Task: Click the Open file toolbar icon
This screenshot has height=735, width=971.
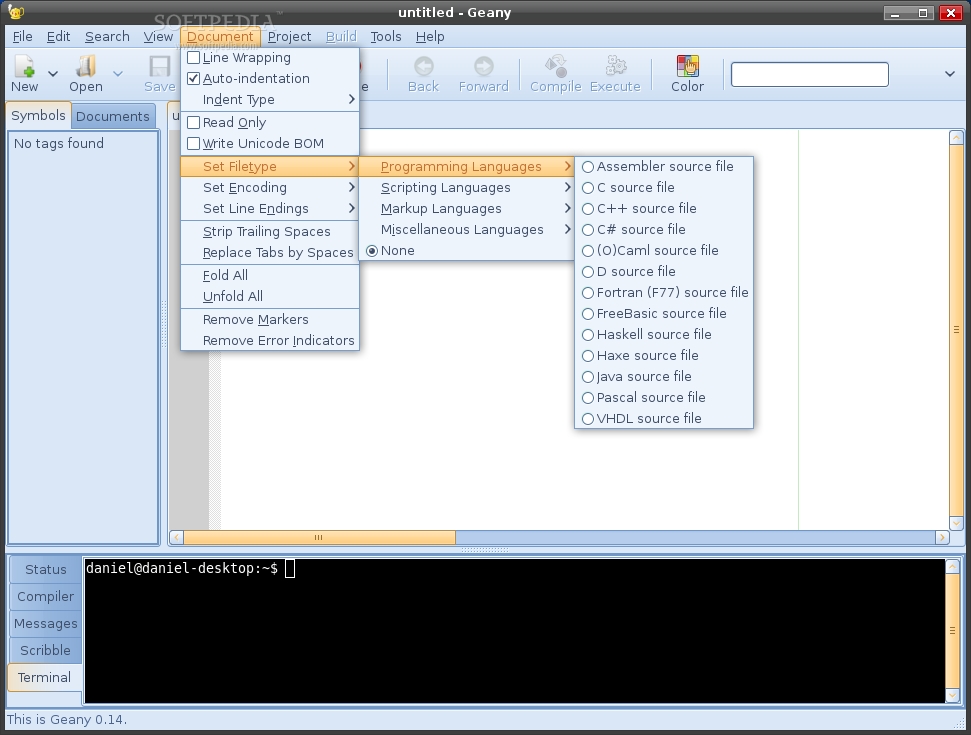Action: click(x=85, y=66)
